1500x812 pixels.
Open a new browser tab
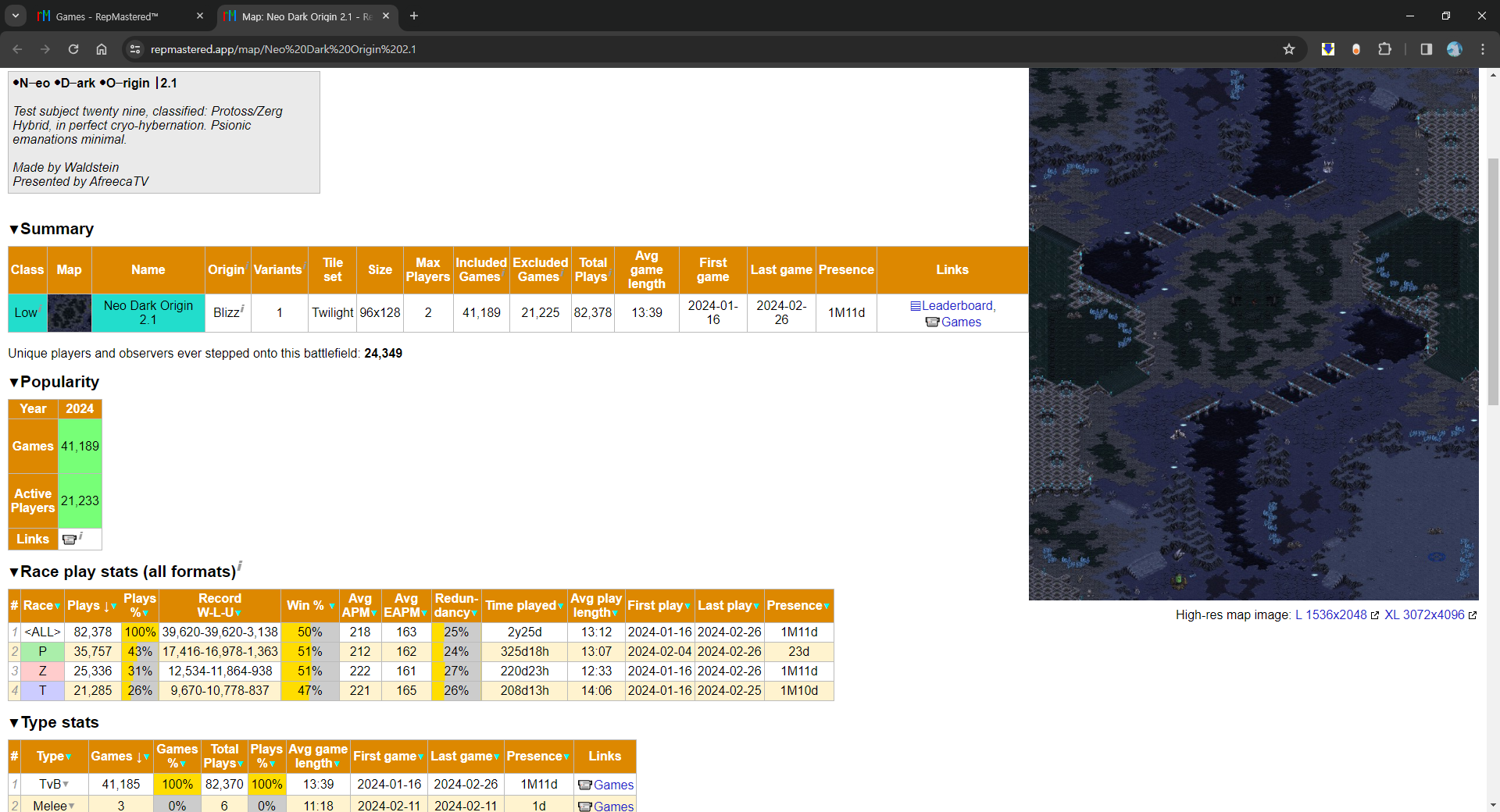pyautogui.click(x=414, y=16)
